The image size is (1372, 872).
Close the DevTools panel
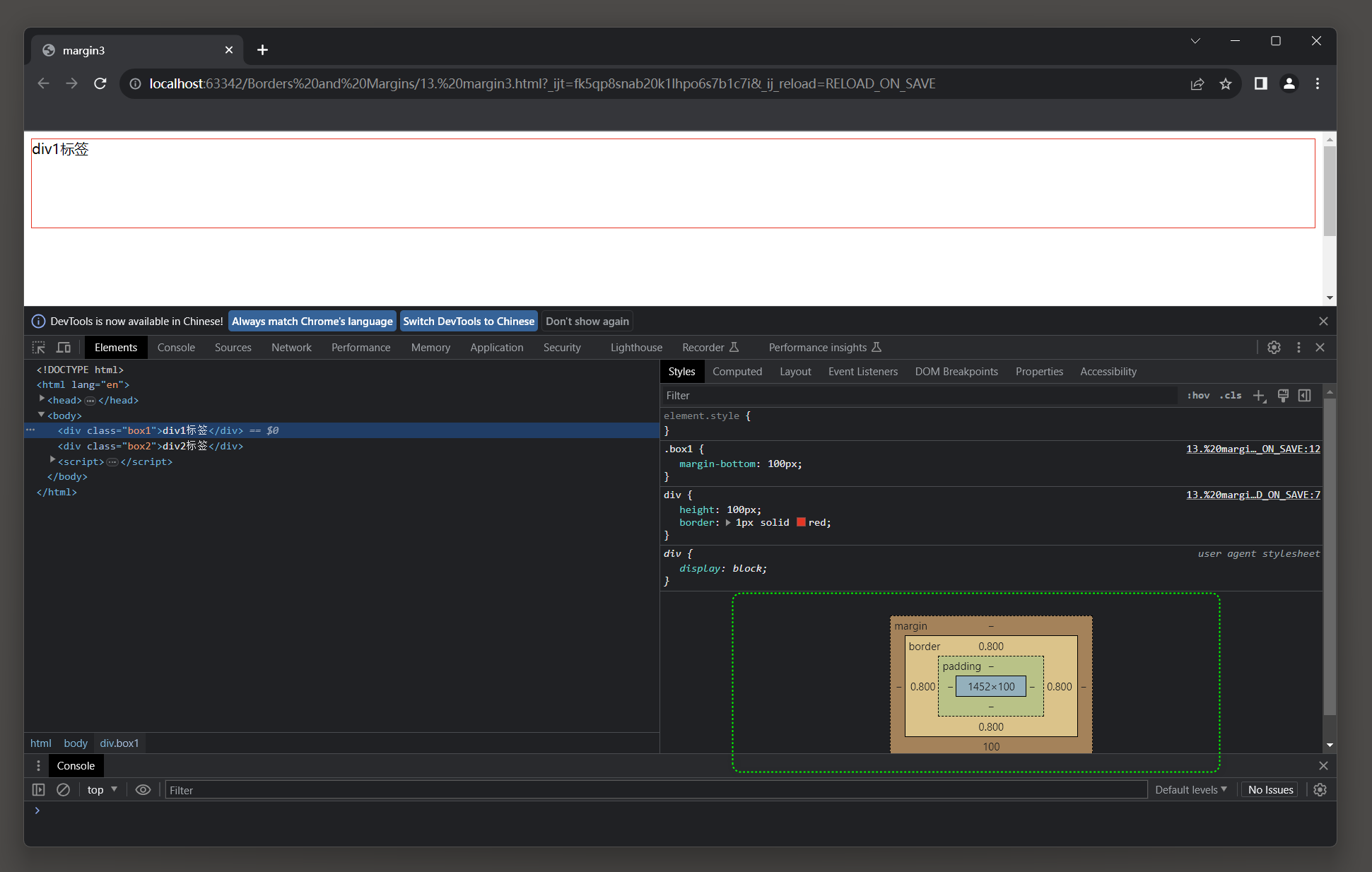[x=1320, y=348]
